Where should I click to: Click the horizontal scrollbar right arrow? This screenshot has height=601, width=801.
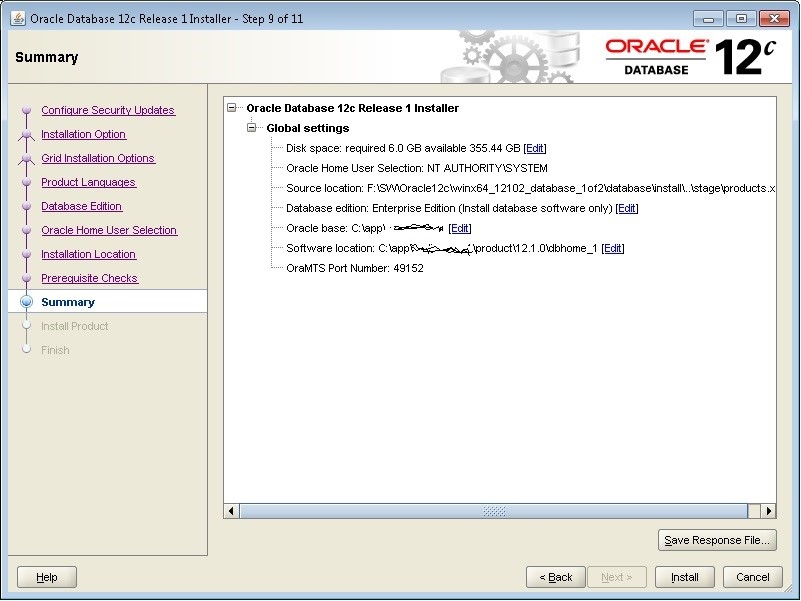pos(768,511)
